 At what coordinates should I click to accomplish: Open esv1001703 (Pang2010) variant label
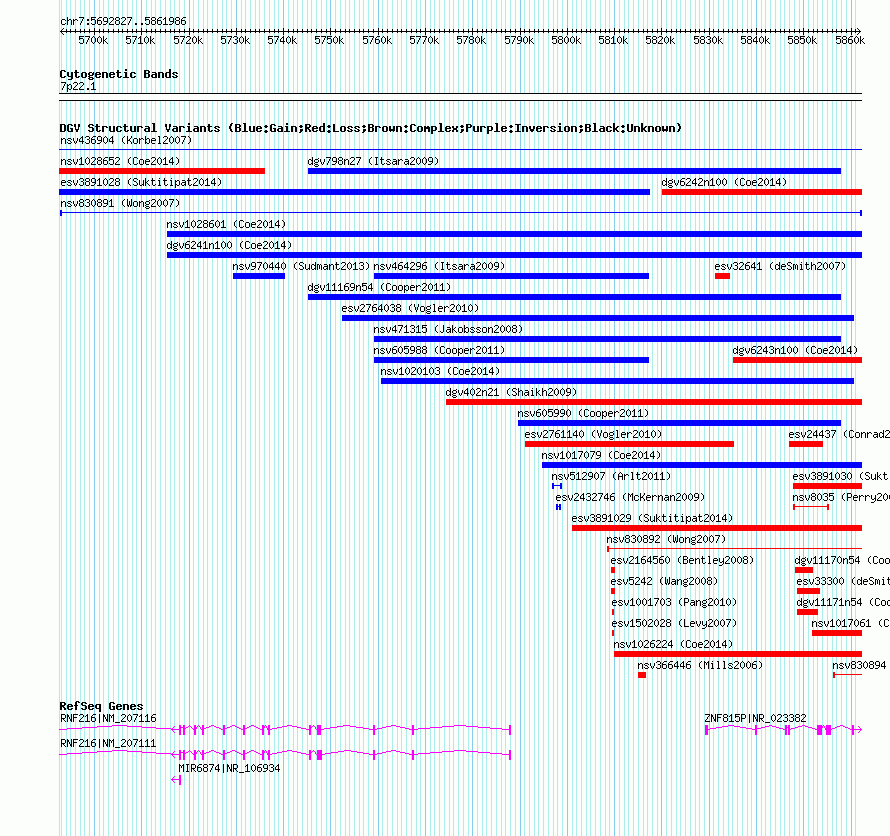674,602
